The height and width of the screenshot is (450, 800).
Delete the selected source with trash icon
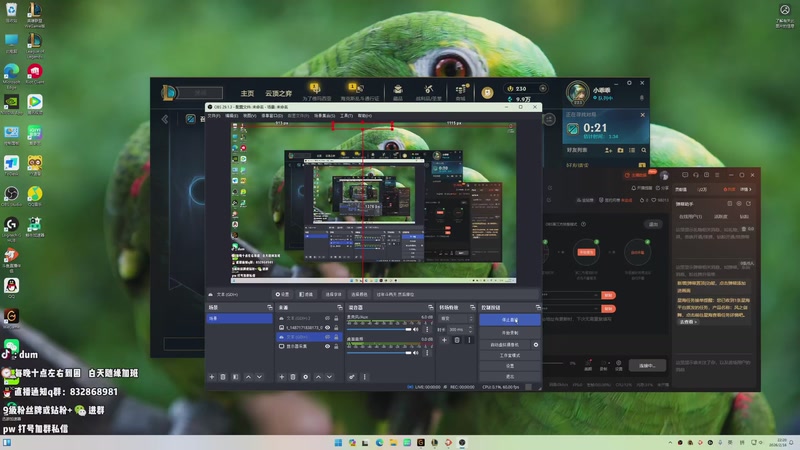292,377
